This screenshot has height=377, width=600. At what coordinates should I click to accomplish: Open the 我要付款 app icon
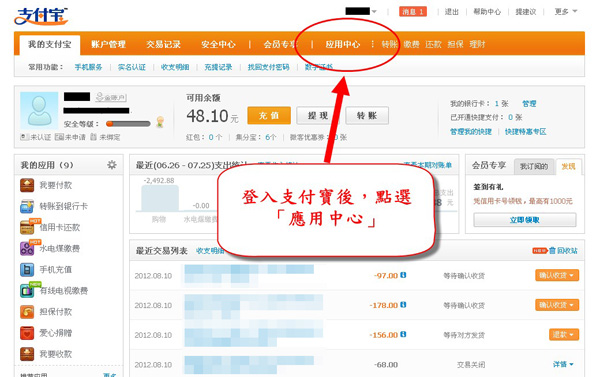click(27, 185)
